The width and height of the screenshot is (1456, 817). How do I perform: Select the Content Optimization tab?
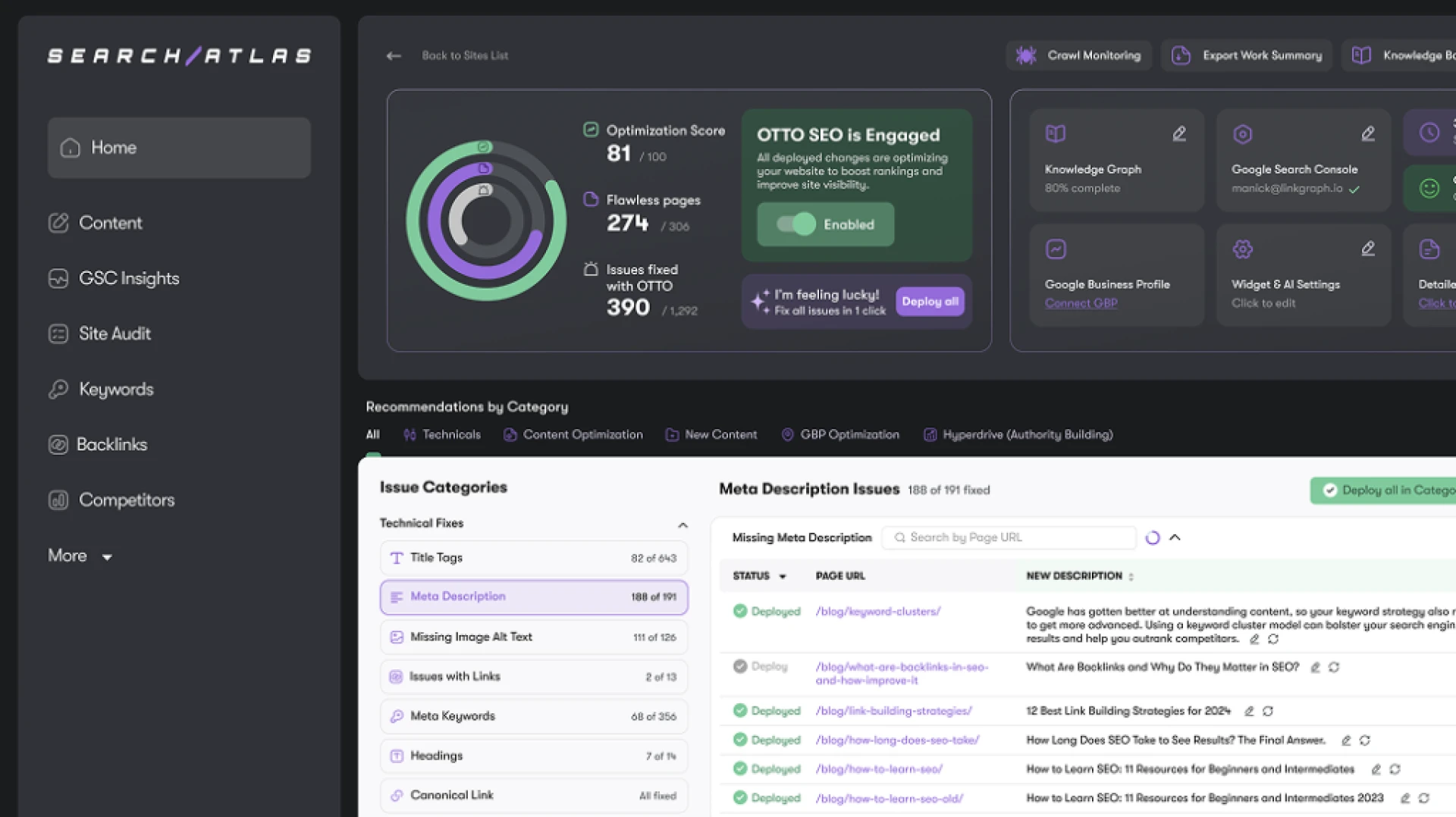click(573, 434)
